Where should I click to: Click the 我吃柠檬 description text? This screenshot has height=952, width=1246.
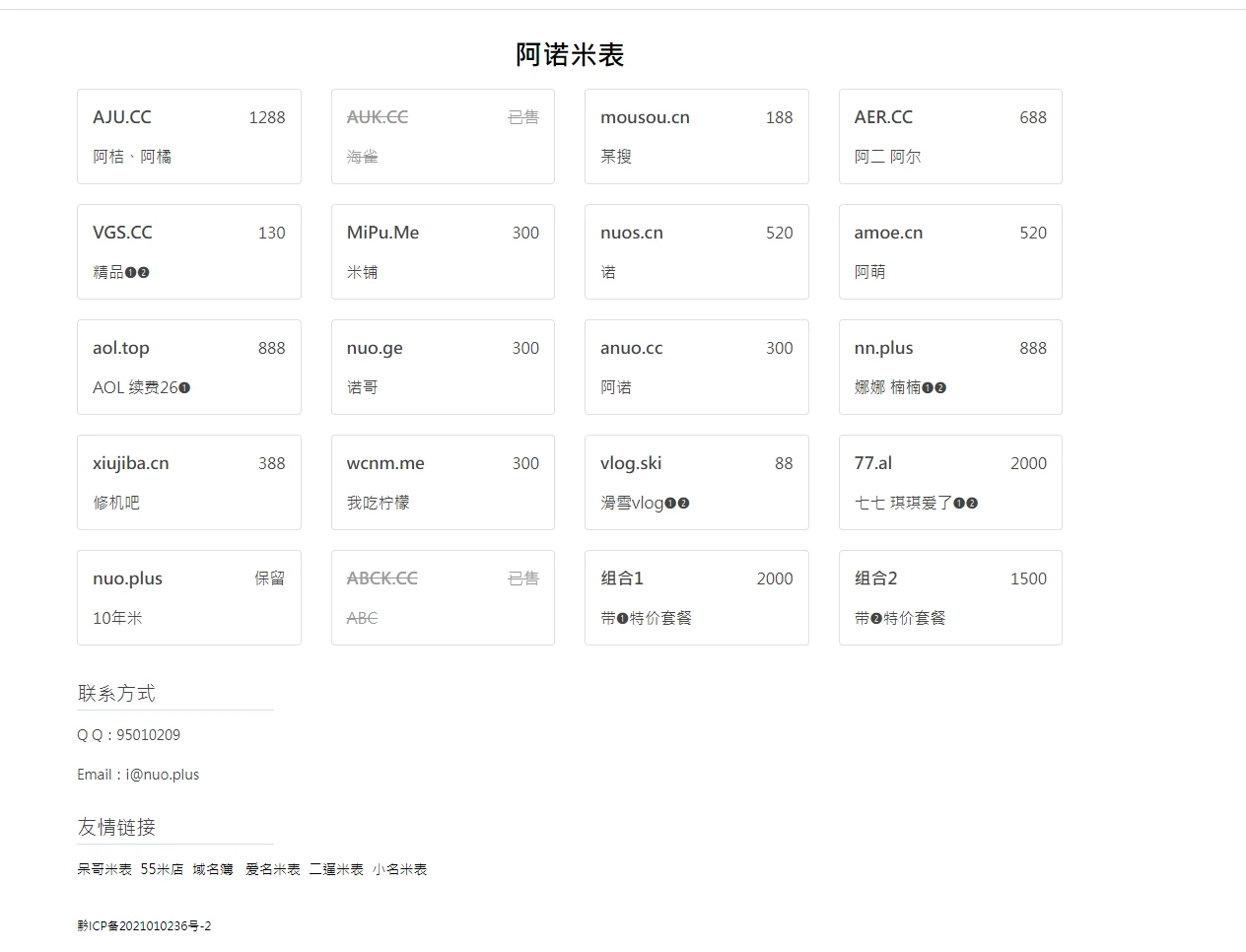coord(378,503)
